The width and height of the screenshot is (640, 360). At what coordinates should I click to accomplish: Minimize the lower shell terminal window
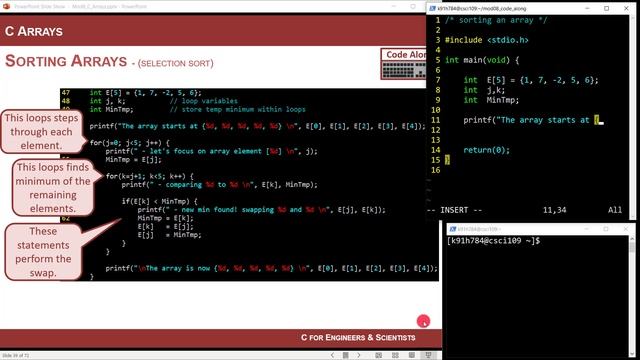(587, 229)
